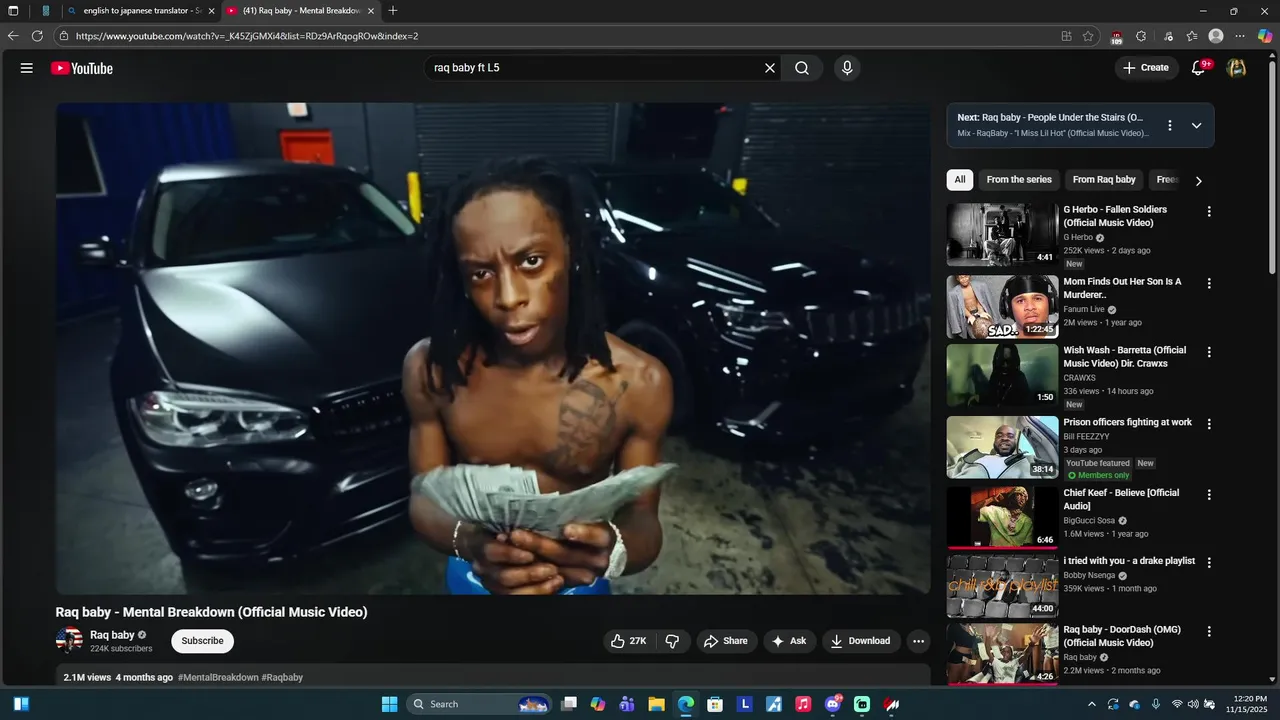
Task: Go to the YouTube home logo
Action: [x=82, y=68]
